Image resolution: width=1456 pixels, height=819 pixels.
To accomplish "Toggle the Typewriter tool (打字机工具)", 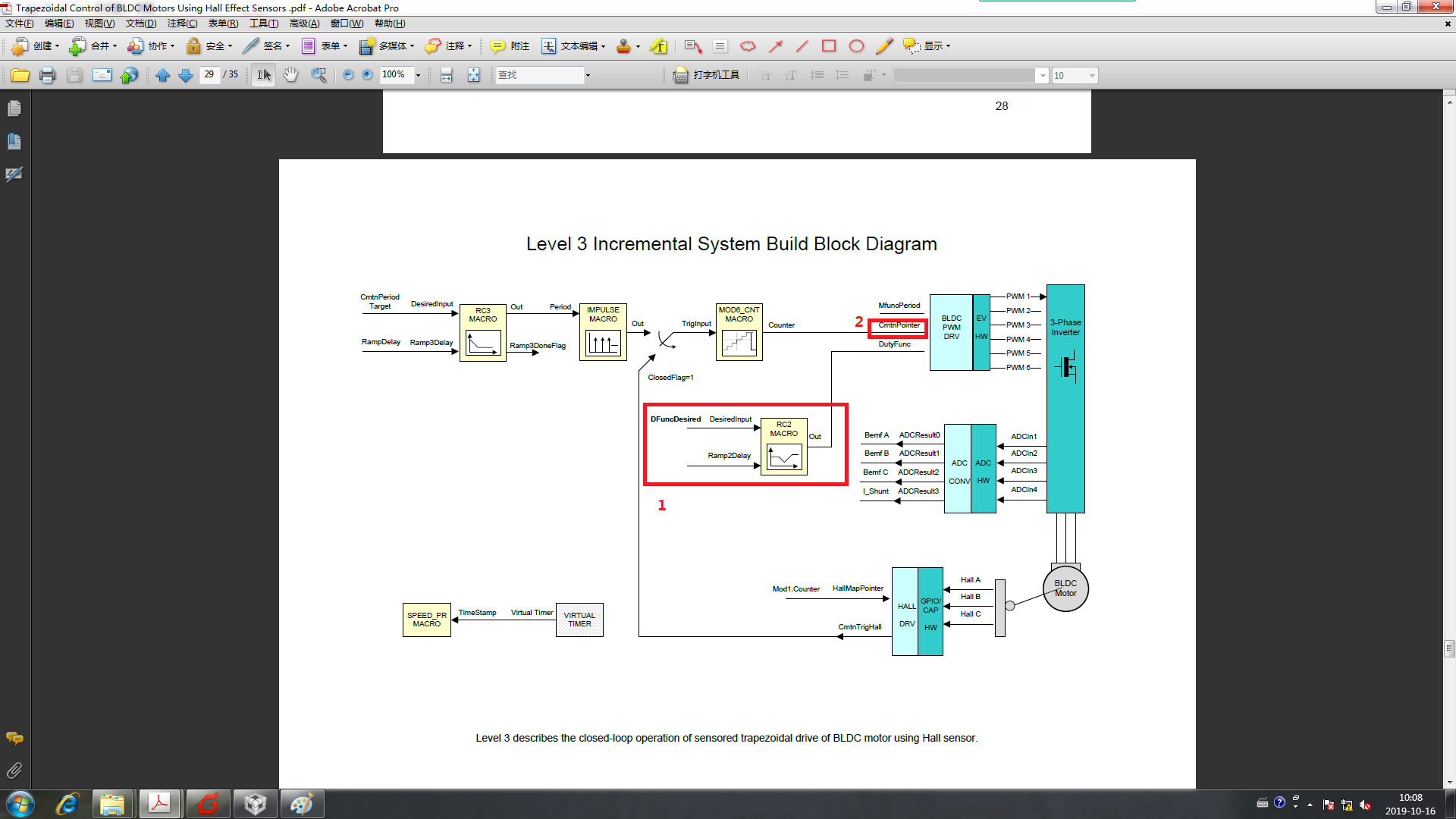I will (707, 75).
